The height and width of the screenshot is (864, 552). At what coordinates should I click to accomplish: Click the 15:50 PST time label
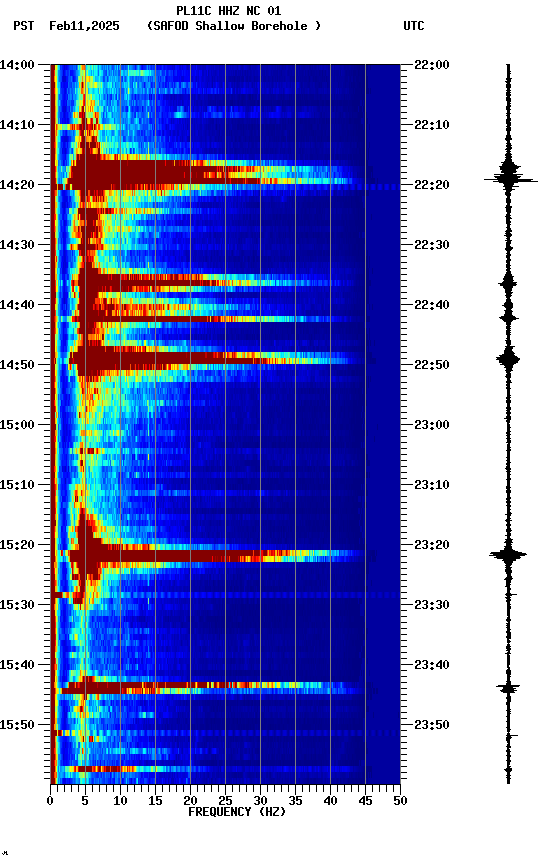[x=17, y=725]
